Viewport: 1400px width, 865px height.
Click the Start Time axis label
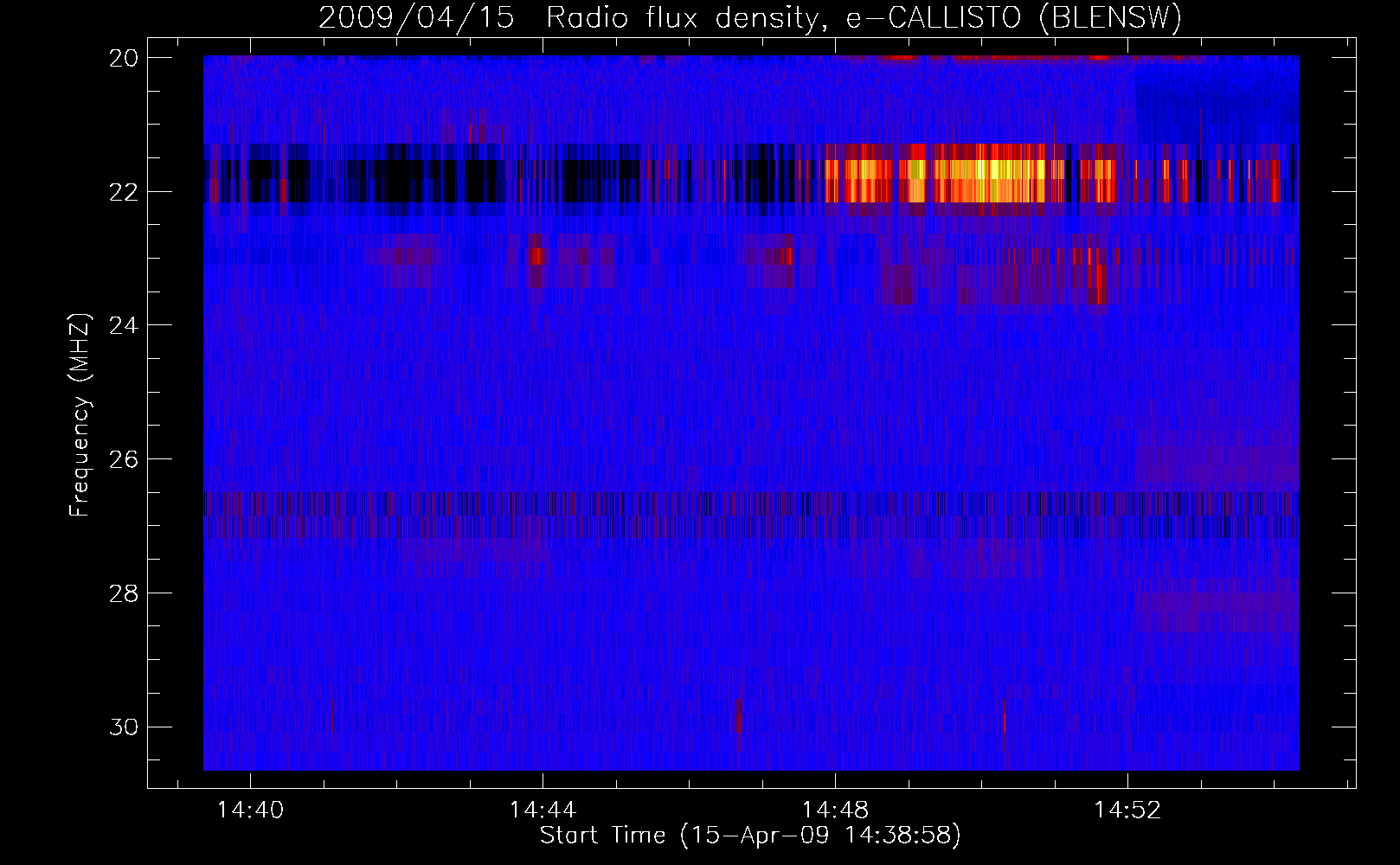coord(750,836)
